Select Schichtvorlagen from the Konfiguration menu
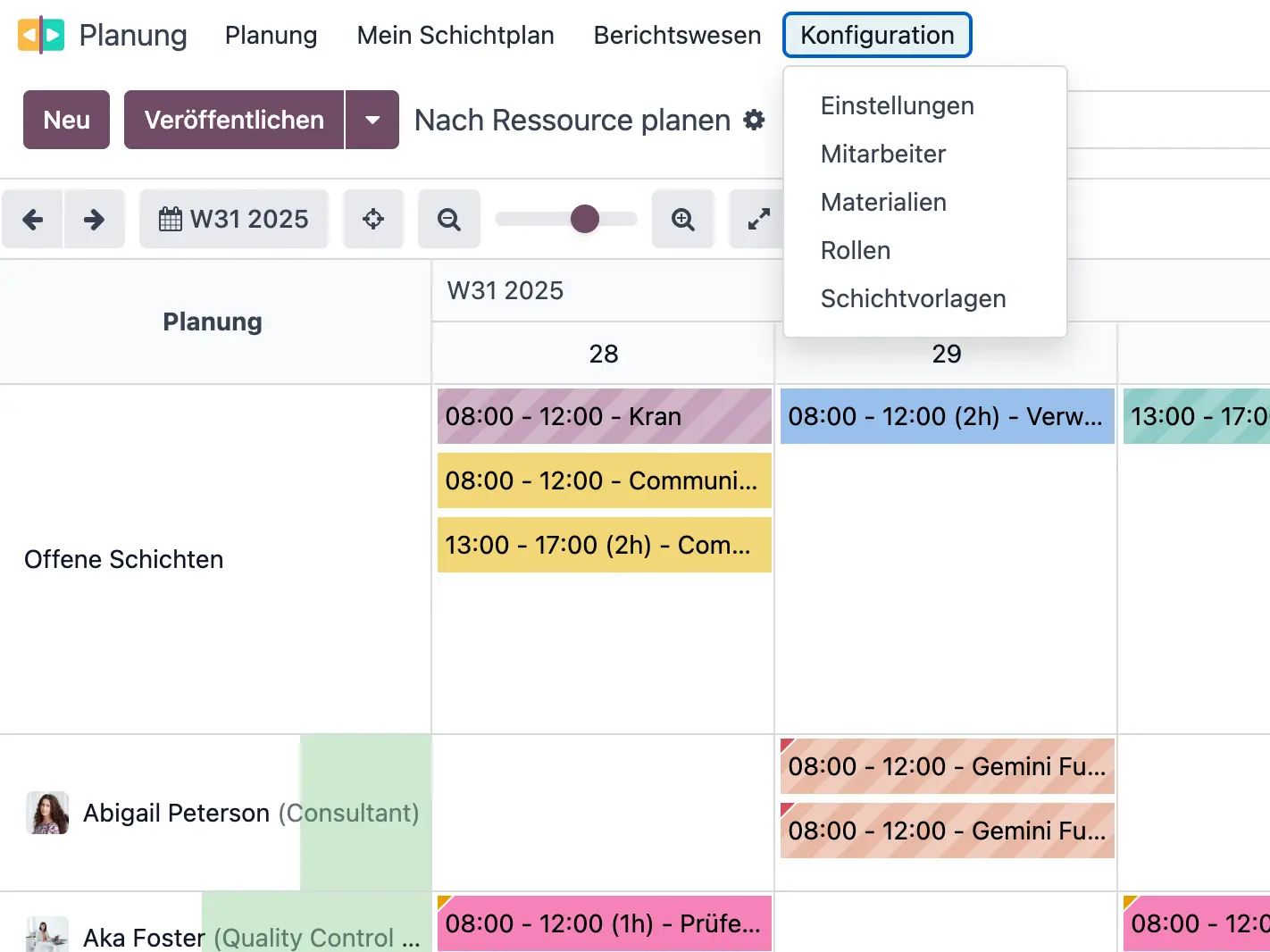The image size is (1270, 952). point(913,298)
